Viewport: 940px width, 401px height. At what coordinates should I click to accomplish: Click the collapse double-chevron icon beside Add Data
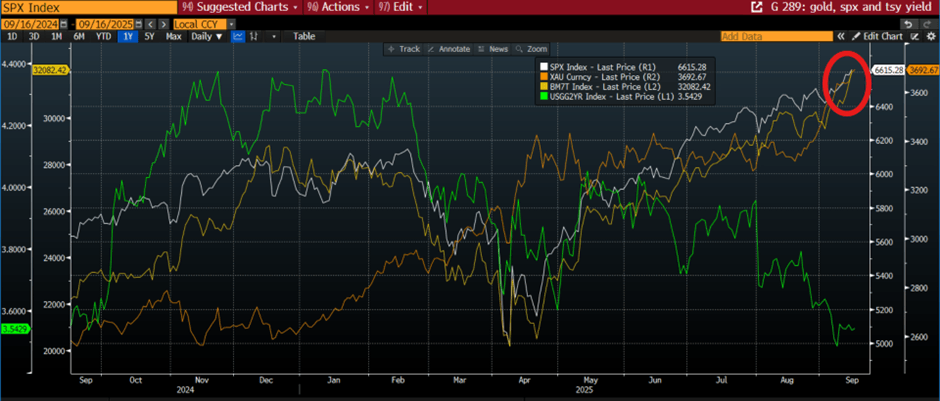[842, 36]
